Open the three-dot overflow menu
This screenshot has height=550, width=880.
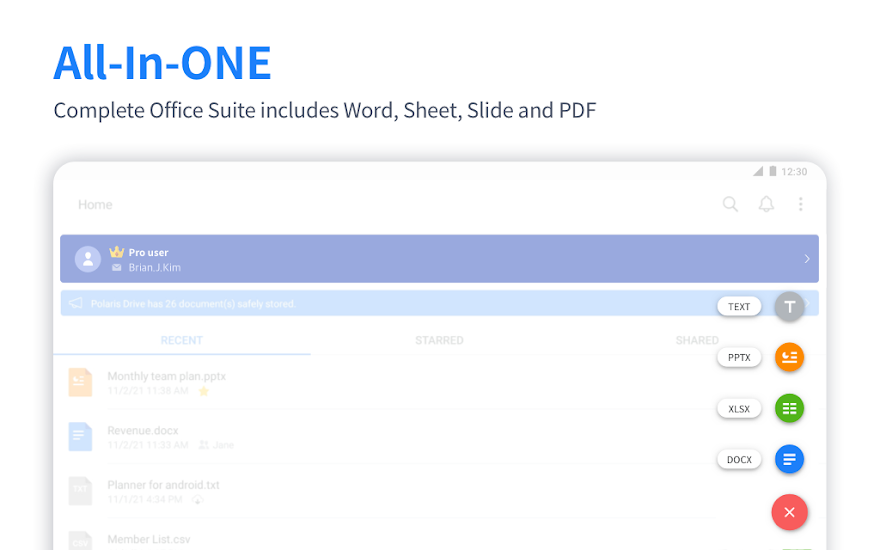coord(800,204)
